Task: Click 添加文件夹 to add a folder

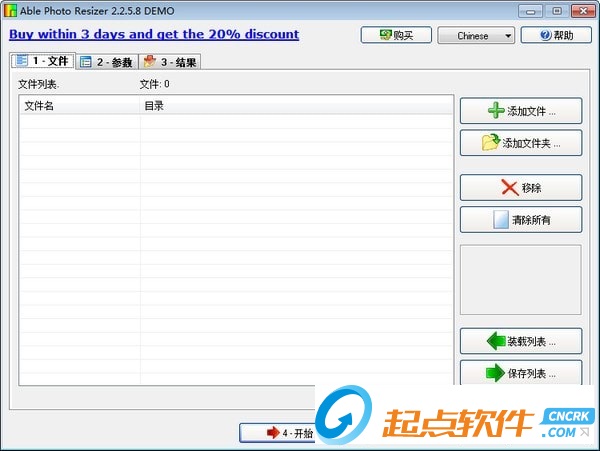Action: pos(521,143)
